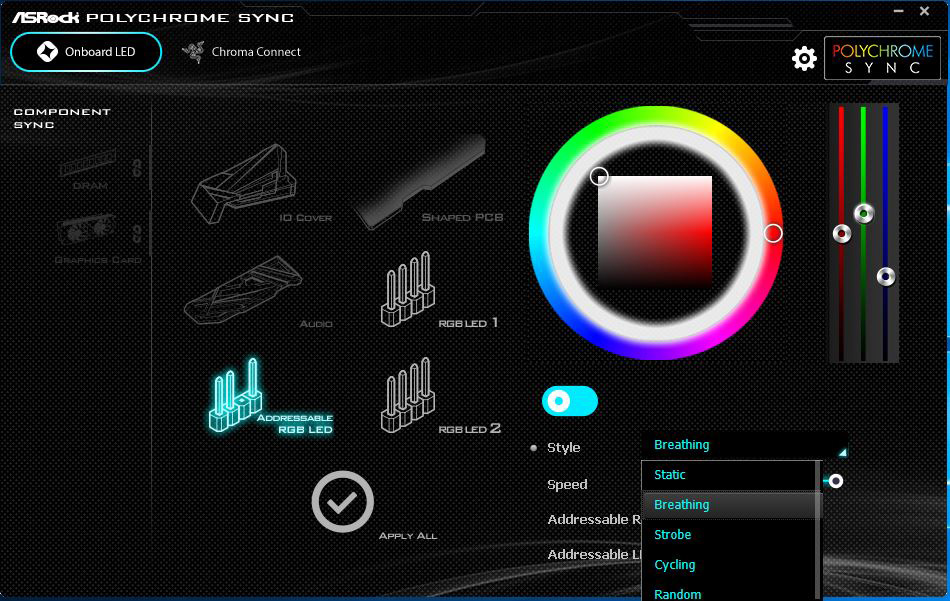This screenshot has height=601, width=950.
Task: Click the Razer Chroma logo icon
Action: (193, 52)
